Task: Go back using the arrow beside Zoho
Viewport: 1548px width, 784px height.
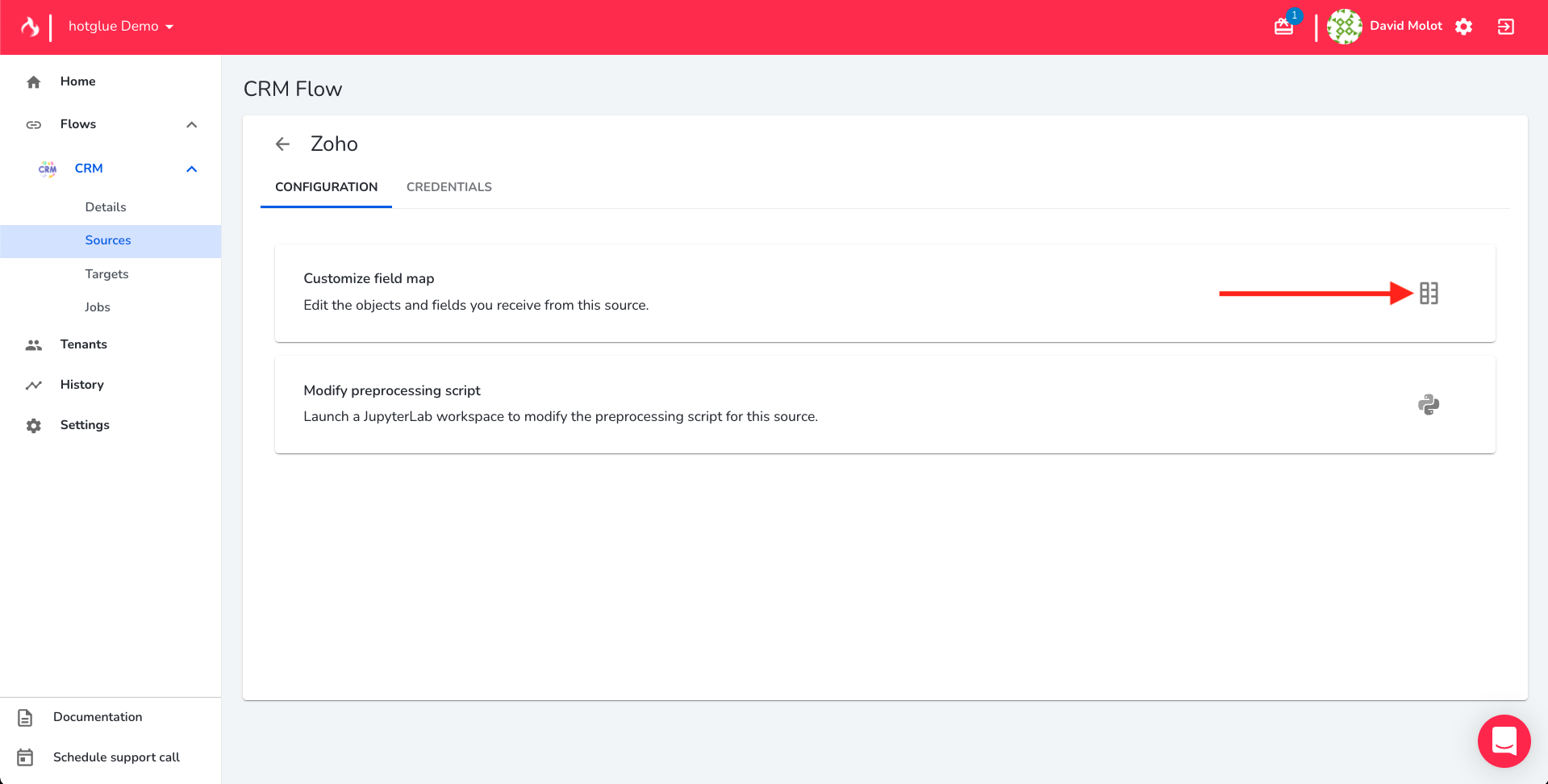Action: pos(282,144)
